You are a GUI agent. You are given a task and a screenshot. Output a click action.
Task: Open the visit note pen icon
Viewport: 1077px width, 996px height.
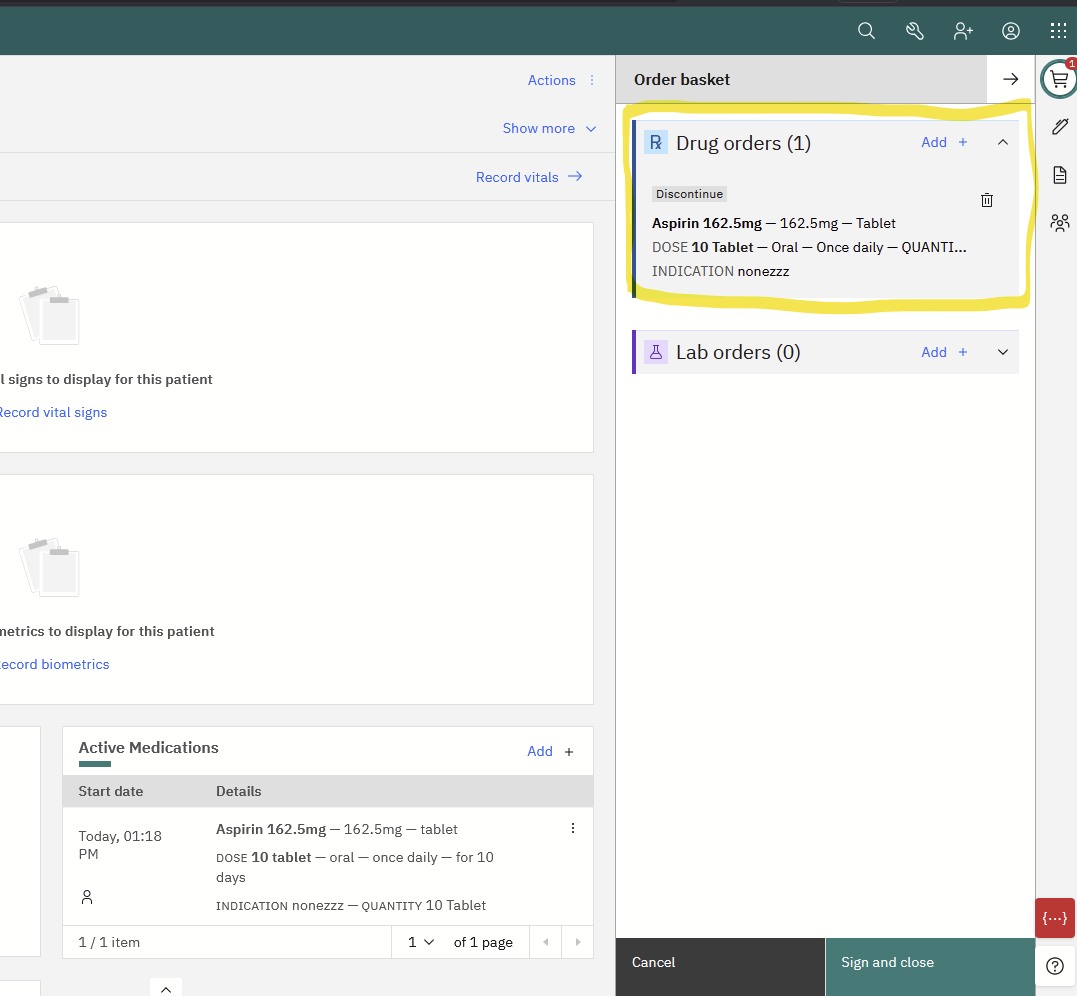pos(1059,127)
